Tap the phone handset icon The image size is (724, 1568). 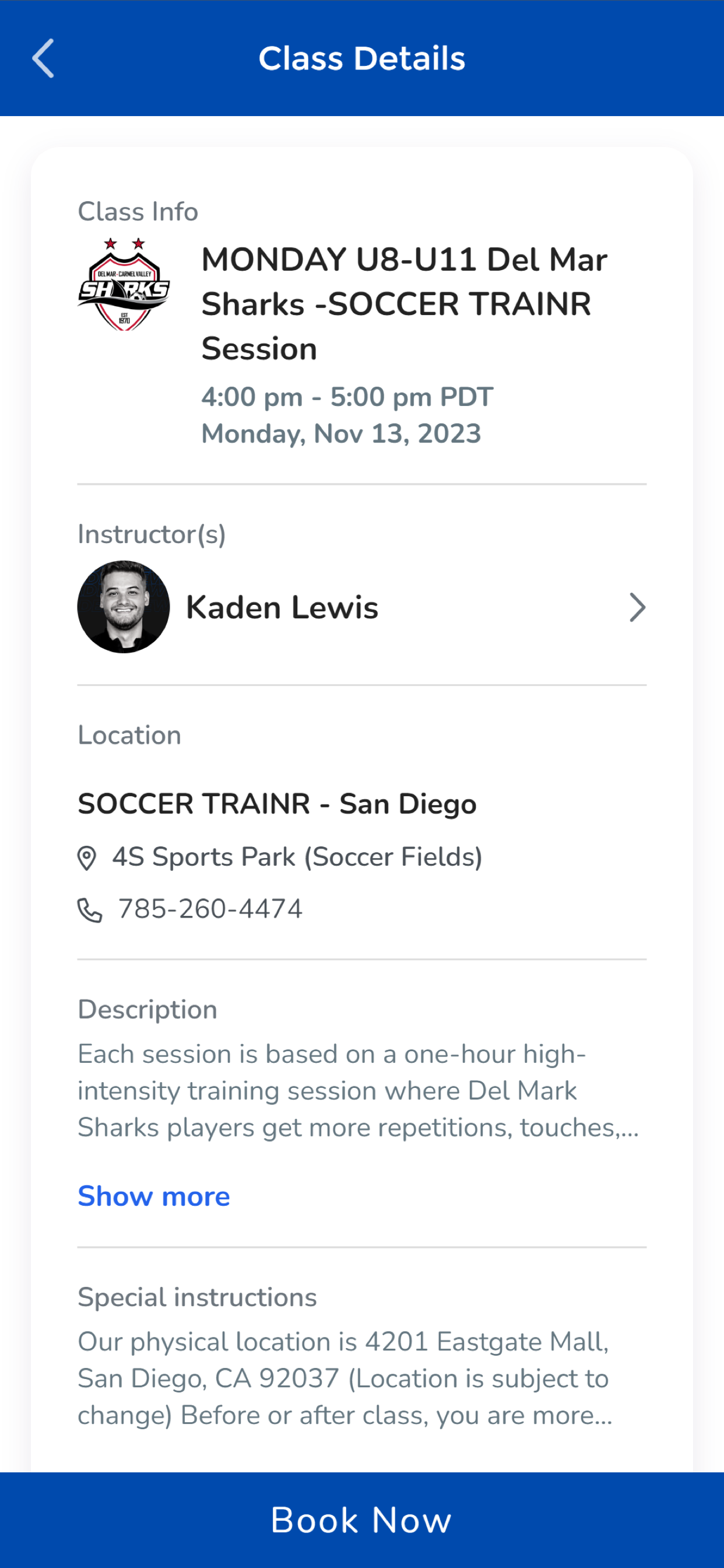click(x=89, y=911)
